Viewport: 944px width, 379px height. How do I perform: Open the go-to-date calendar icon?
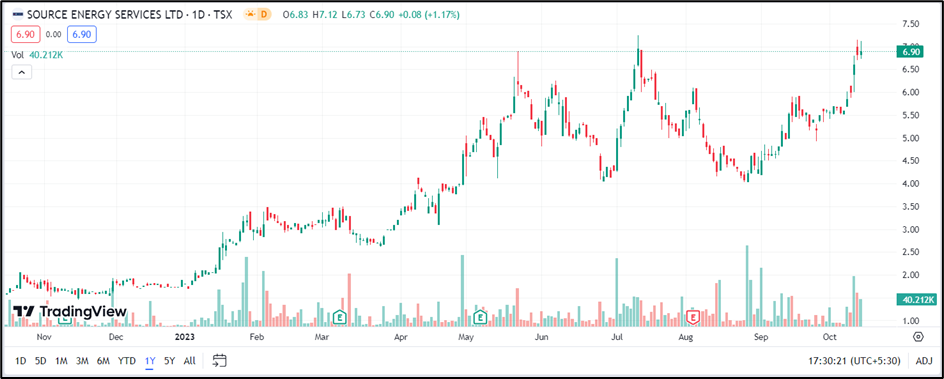[220, 361]
